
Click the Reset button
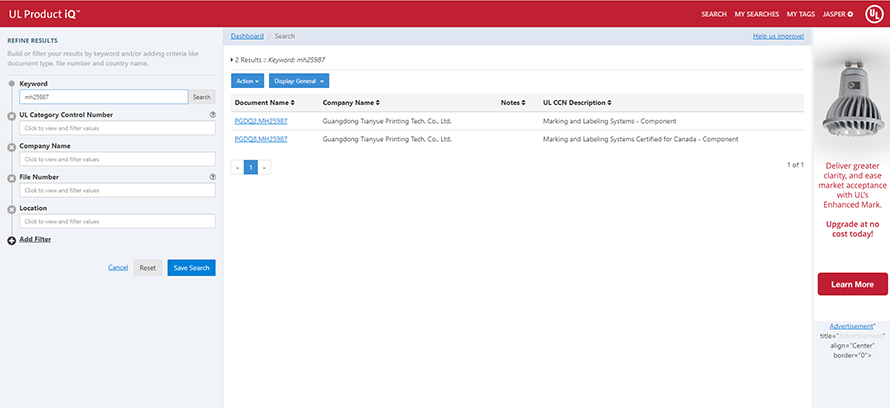(x=148, y=268)
